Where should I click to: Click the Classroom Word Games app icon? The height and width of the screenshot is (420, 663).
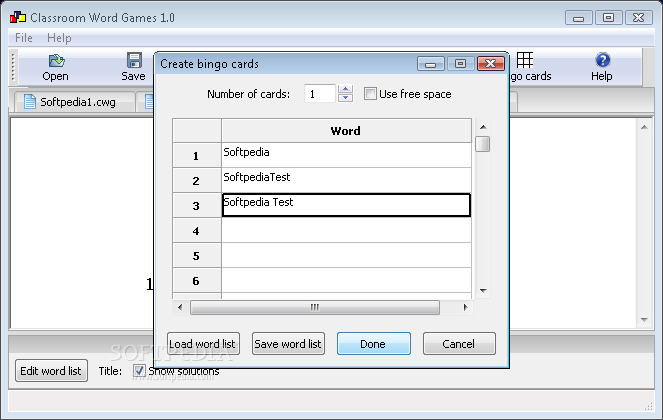click(x=18, y=17)
